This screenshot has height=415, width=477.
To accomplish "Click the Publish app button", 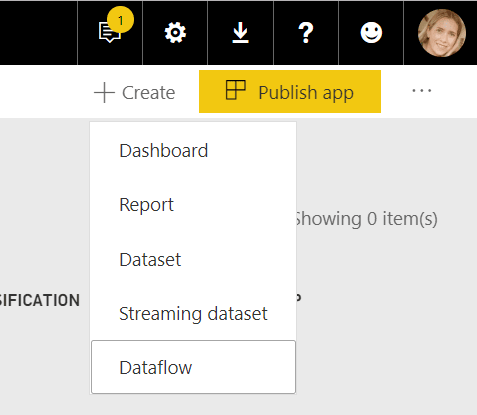I will coord(290,92).
